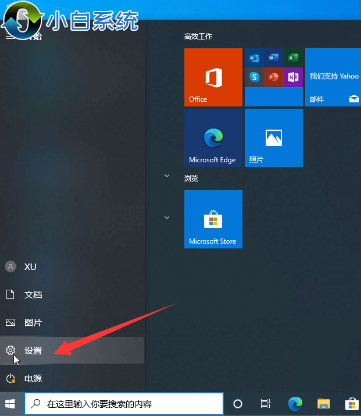Click the 高效工作 group heading
361x416 pixels.
click(198, 36)
